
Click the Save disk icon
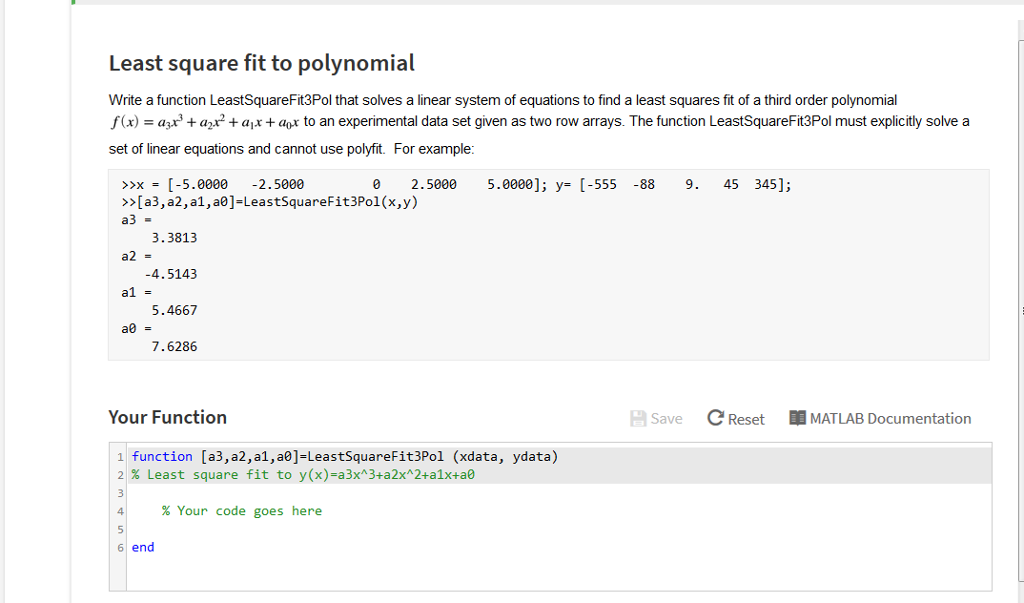point(640,418)
